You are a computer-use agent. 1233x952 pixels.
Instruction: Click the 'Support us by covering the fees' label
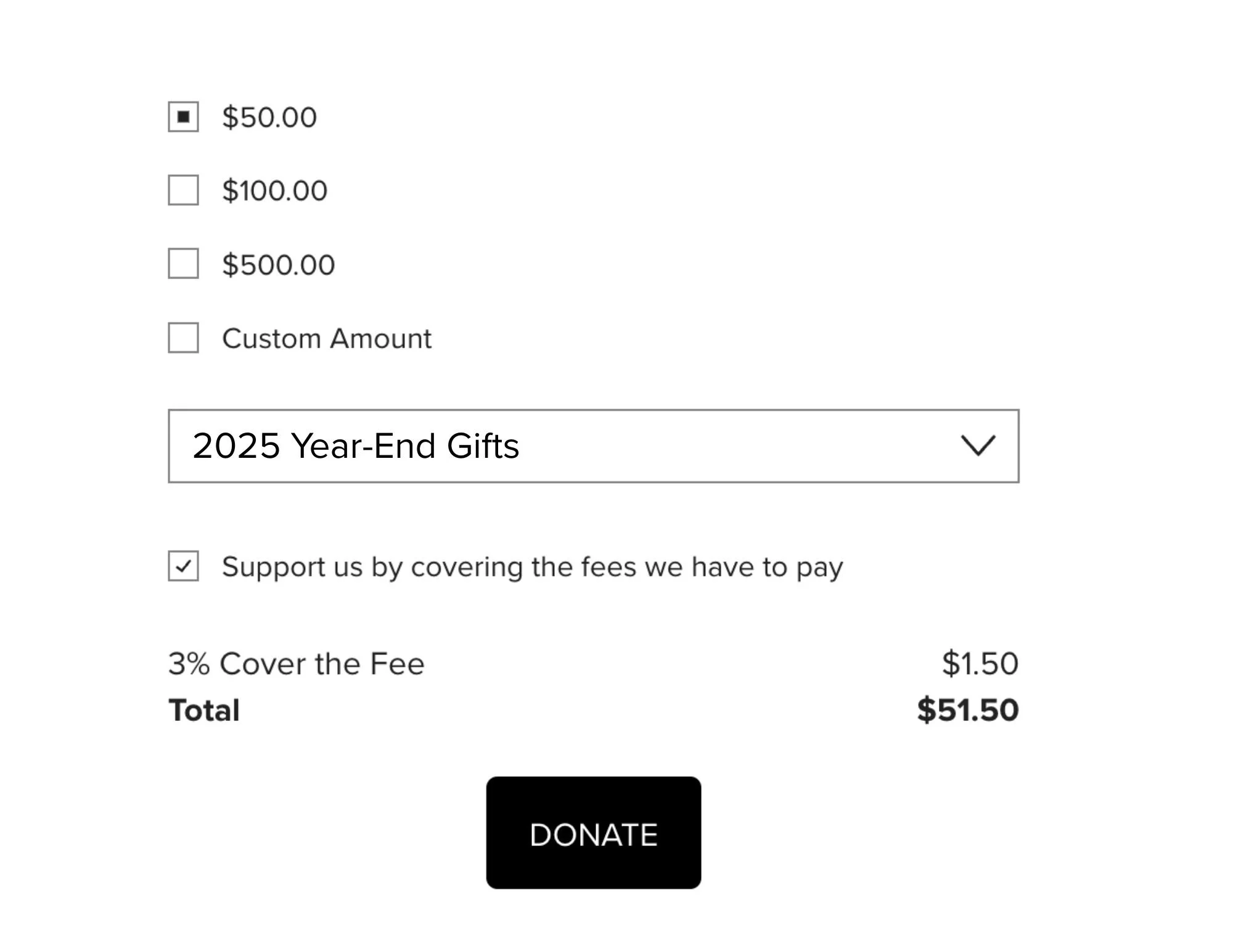533,567
